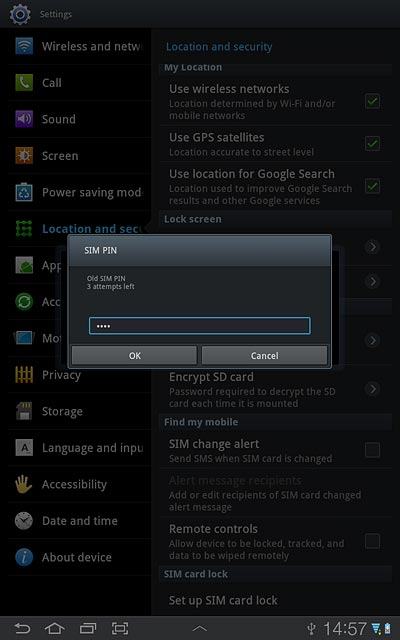Viewport: 400px width, 640px height.
Task: Select the Storage SD card icon
Action: 24,411
